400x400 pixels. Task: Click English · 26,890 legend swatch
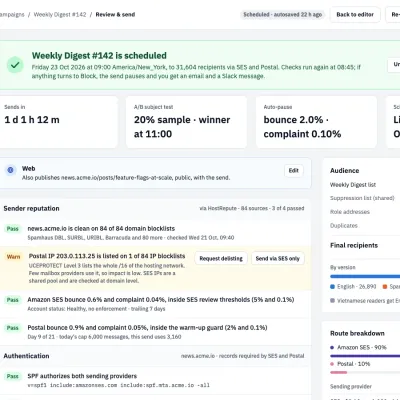click(332, 287)
